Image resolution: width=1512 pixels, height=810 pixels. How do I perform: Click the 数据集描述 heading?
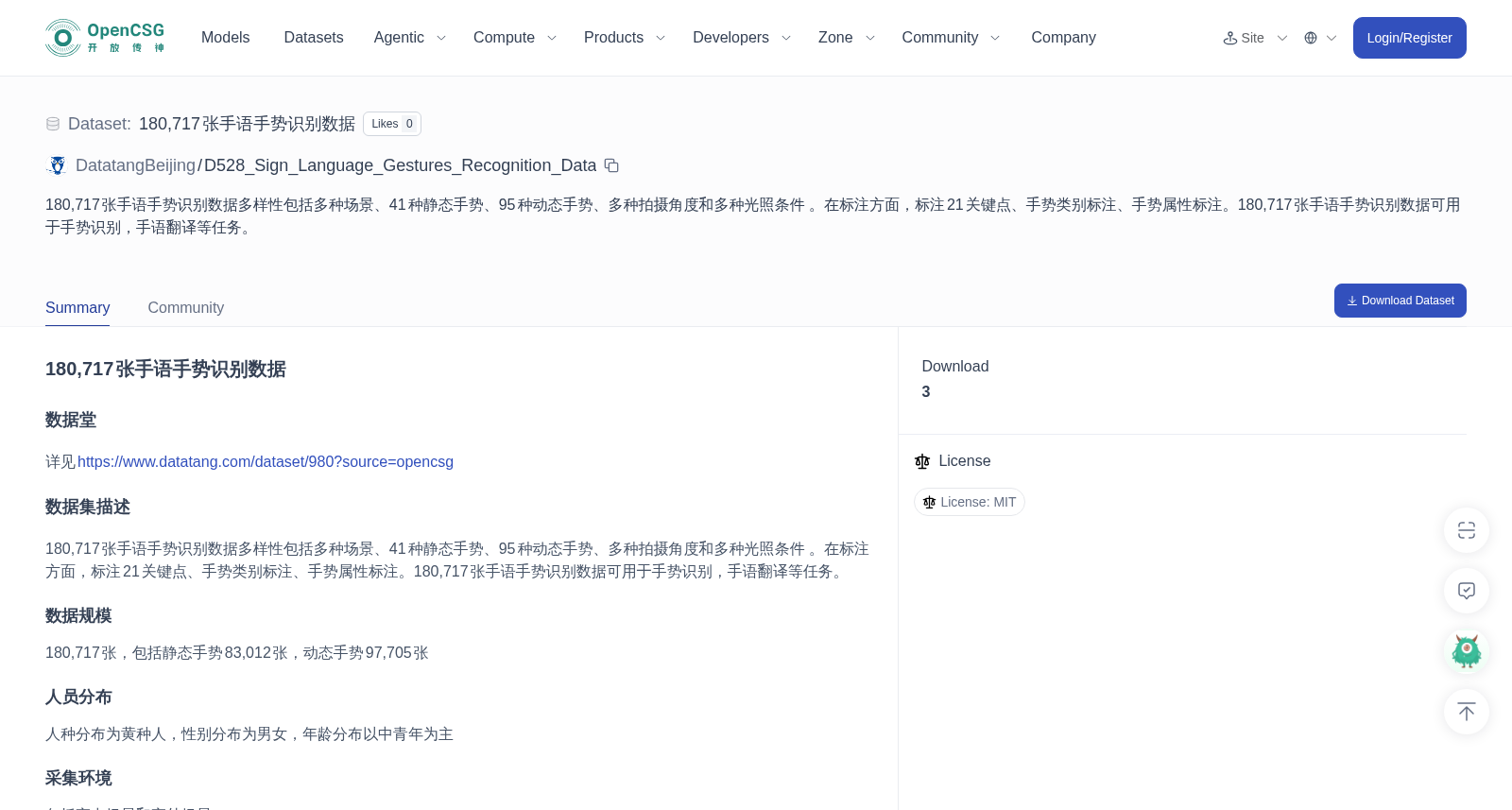(x=88, y=508)
